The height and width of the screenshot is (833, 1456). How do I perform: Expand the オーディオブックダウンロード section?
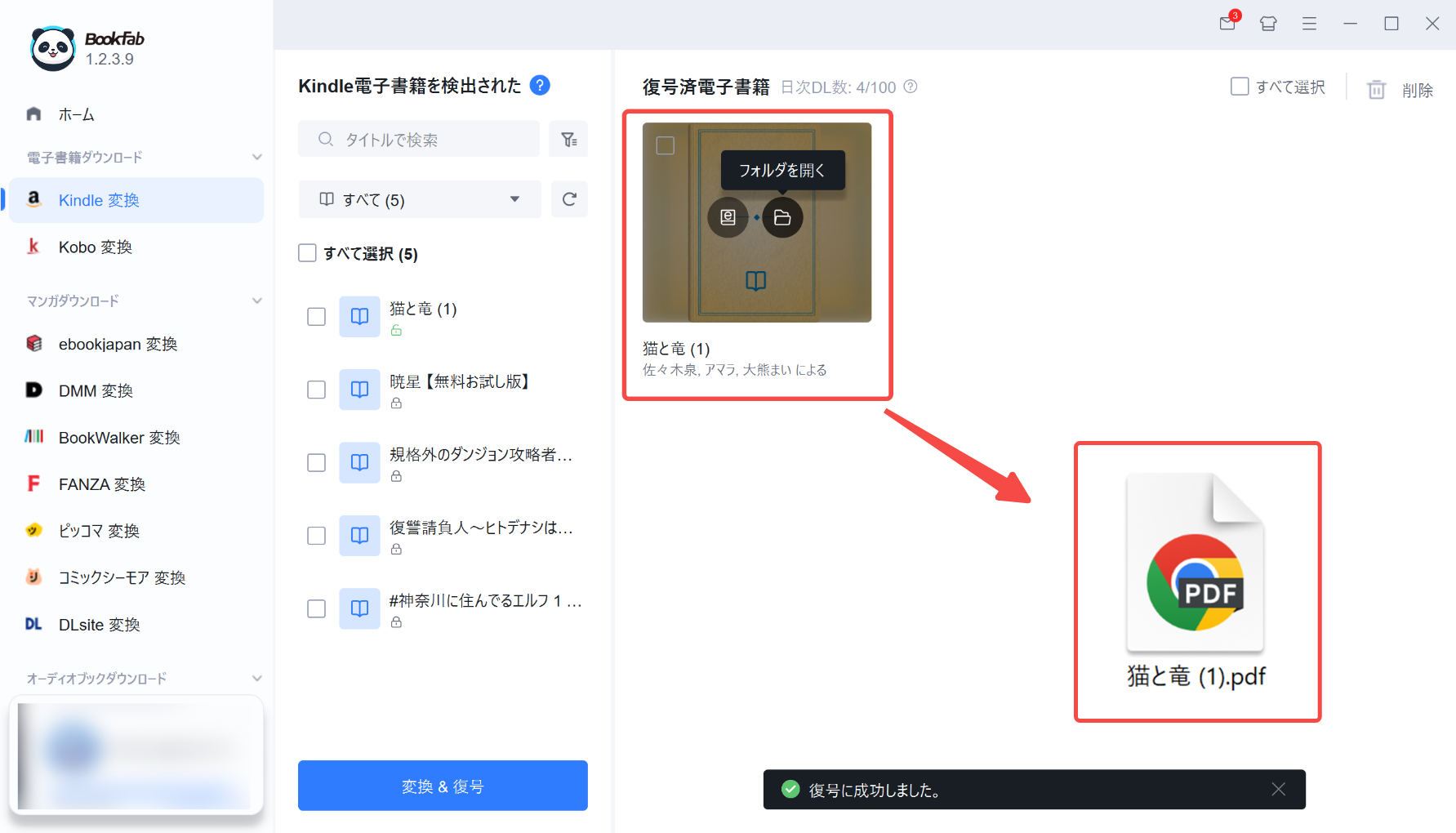pyautogui.click(x=256, y=678)
